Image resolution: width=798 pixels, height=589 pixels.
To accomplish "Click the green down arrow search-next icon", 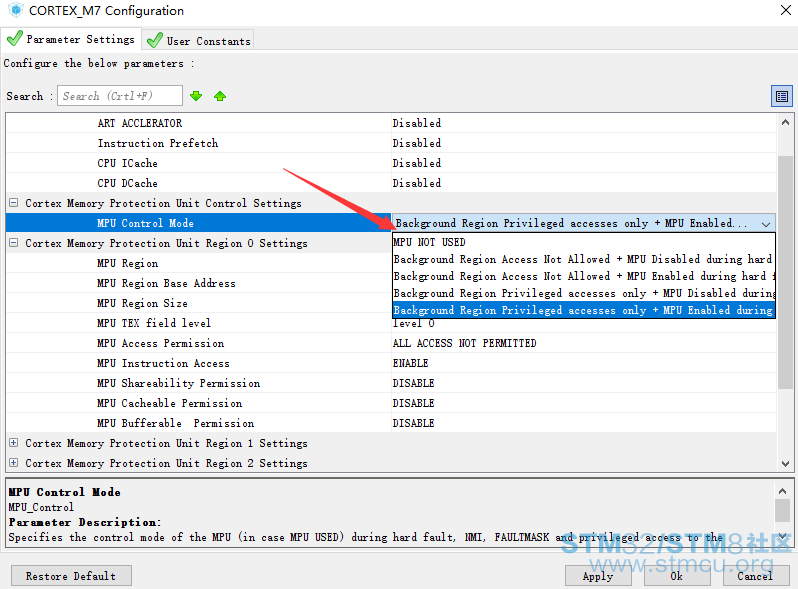I will point(196,96).
